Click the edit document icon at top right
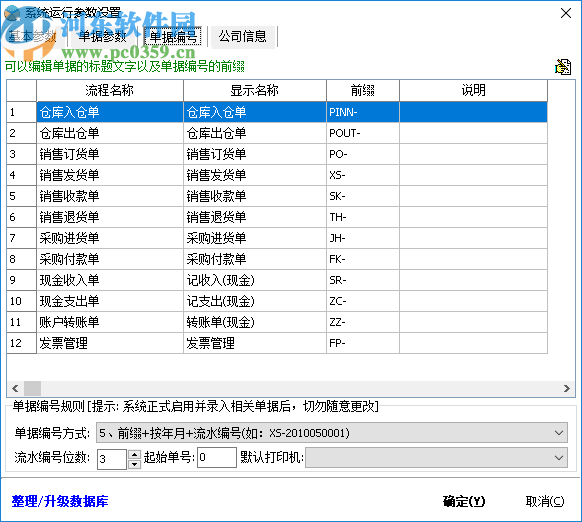The image size is (582, 522). pyautogui.click(x=563, y=67)
